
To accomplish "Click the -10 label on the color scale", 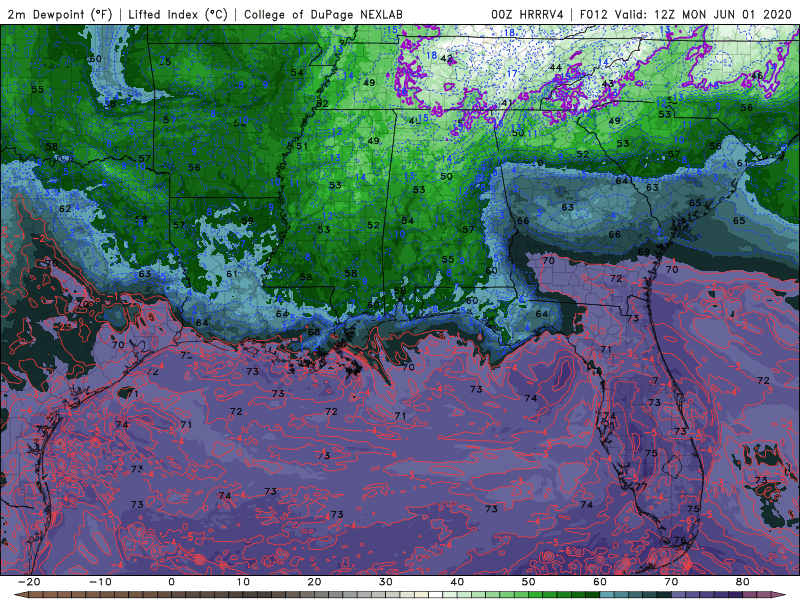I will pos(100,582).
